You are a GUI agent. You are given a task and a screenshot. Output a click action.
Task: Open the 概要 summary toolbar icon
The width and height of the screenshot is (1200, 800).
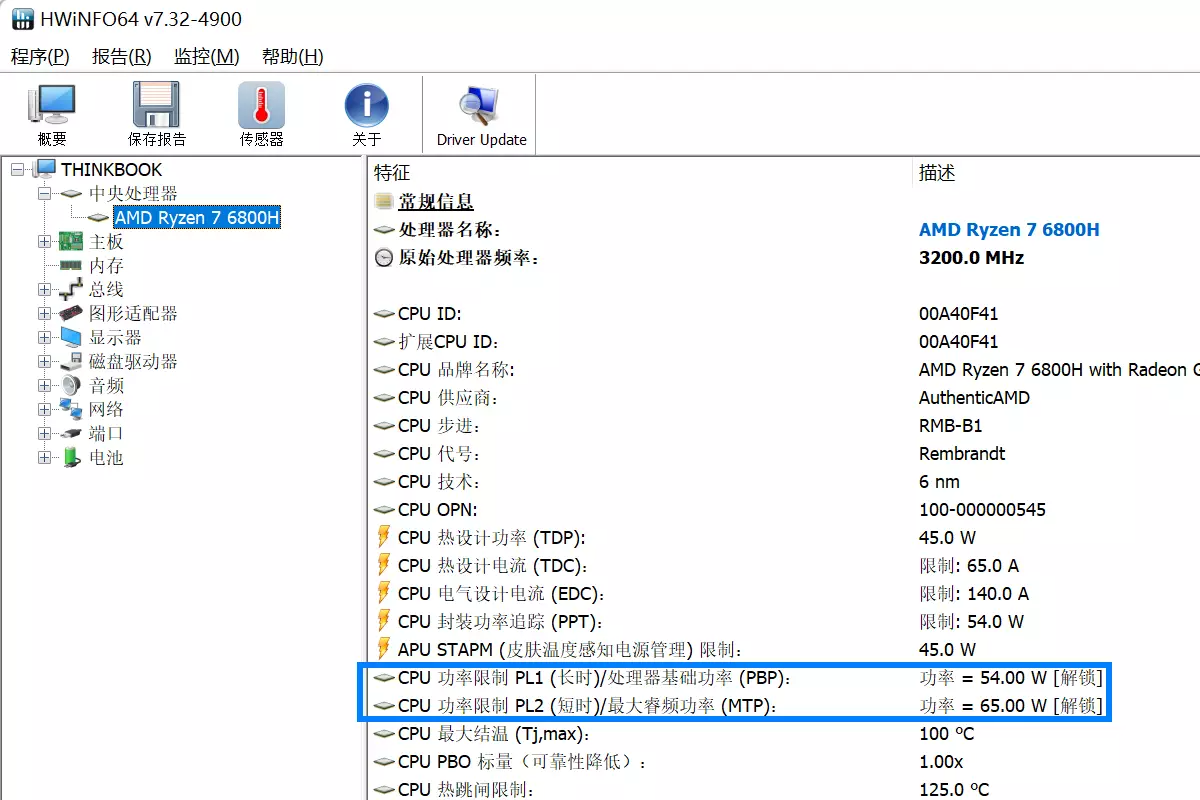52,105
